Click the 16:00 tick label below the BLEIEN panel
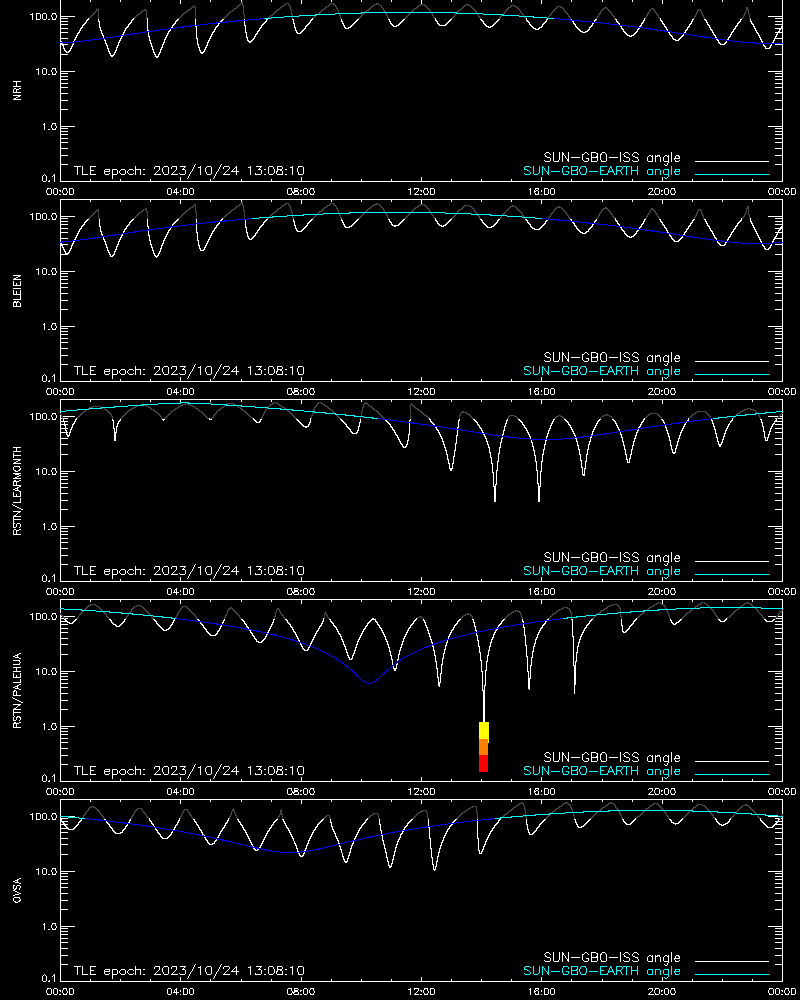 pyautogui.click(x=541, y=392)
